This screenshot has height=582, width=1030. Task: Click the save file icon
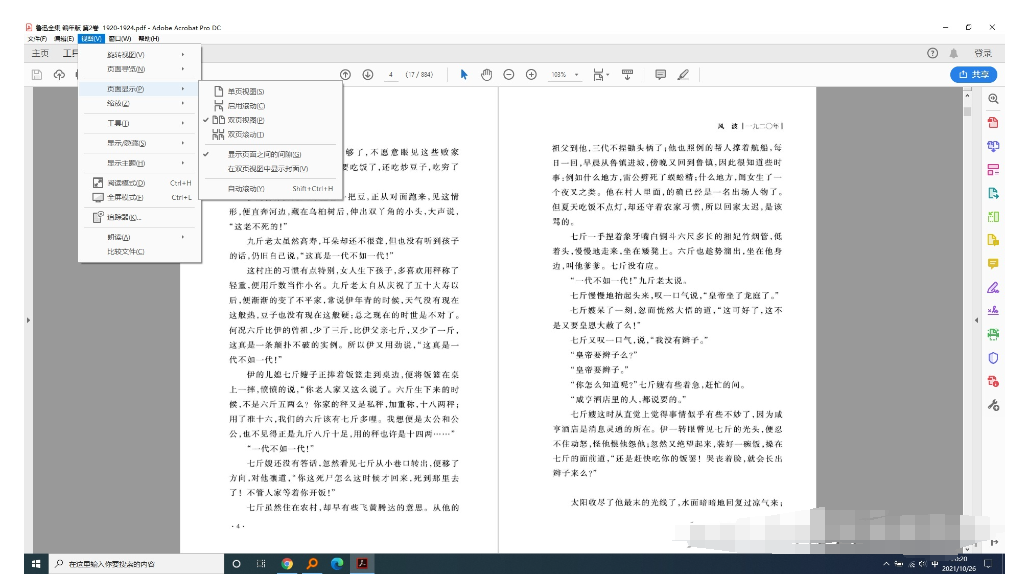pos(37,75)
